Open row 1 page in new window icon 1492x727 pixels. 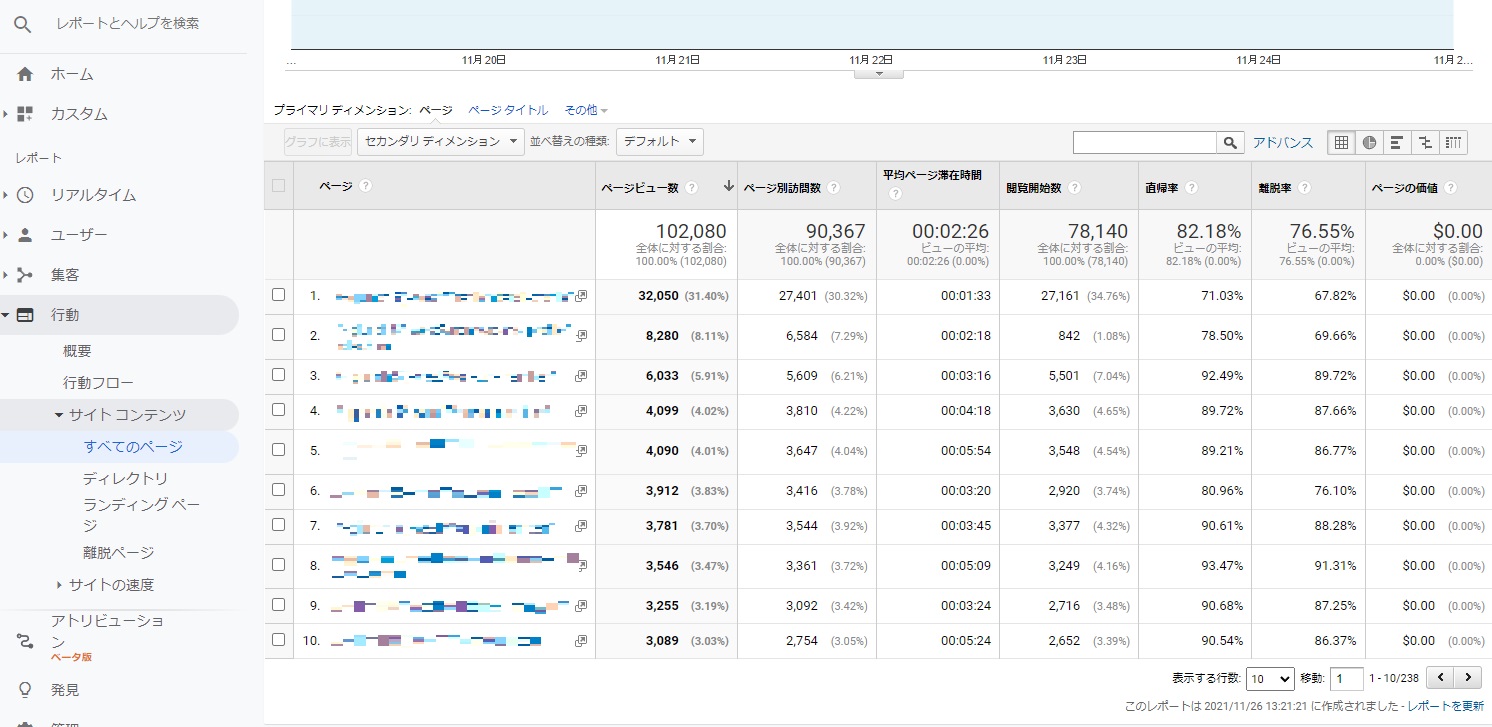click(581, 296)
